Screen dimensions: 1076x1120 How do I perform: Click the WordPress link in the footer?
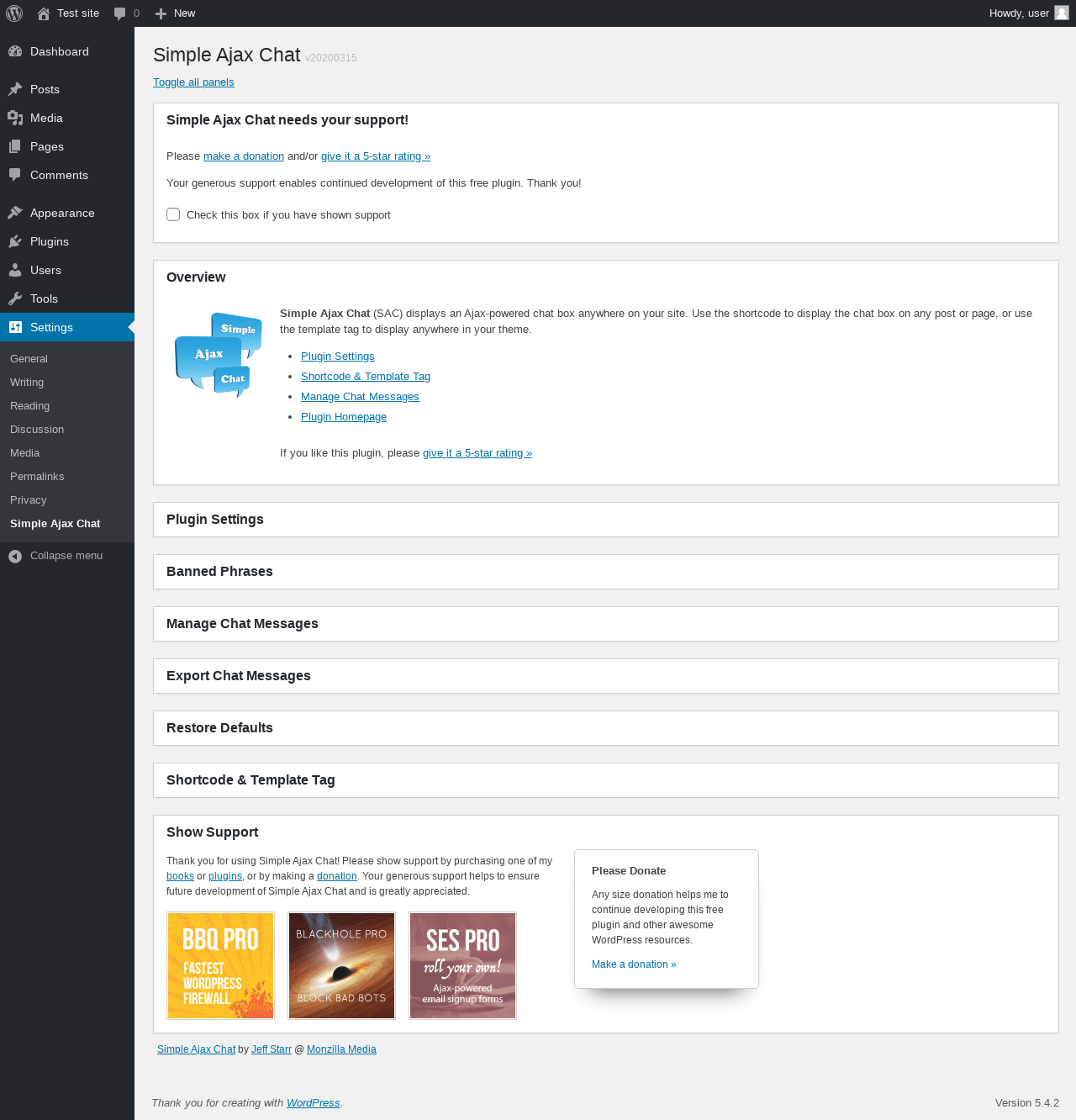(314, 1103)
